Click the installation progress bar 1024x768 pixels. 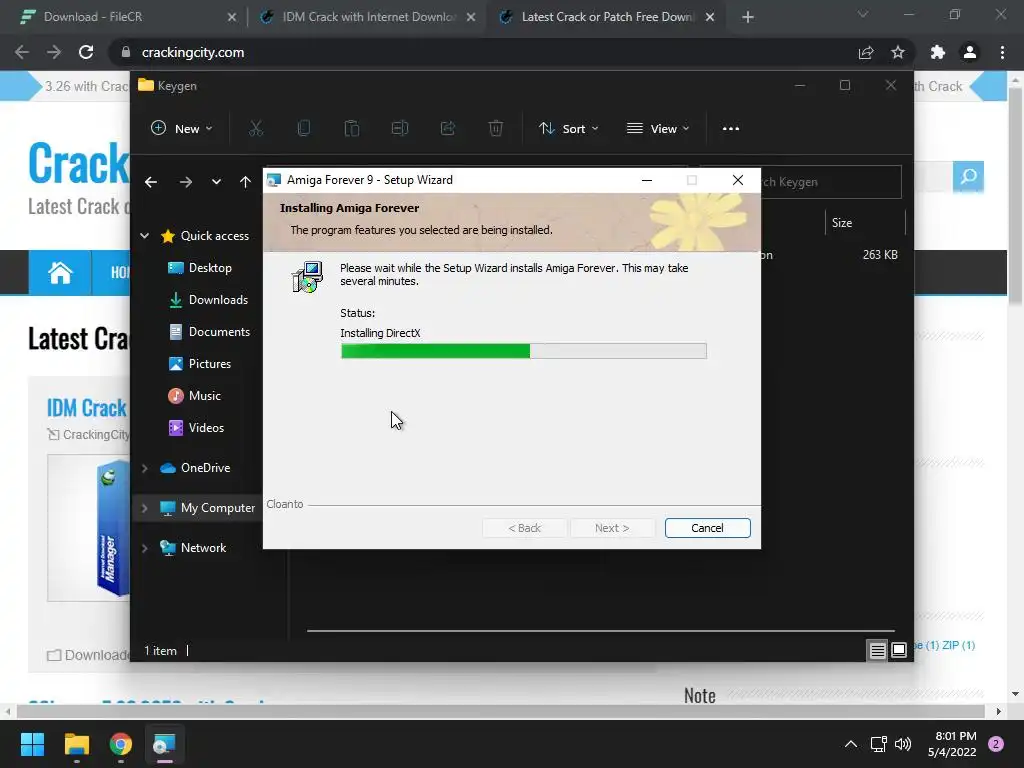pos(524,351)
